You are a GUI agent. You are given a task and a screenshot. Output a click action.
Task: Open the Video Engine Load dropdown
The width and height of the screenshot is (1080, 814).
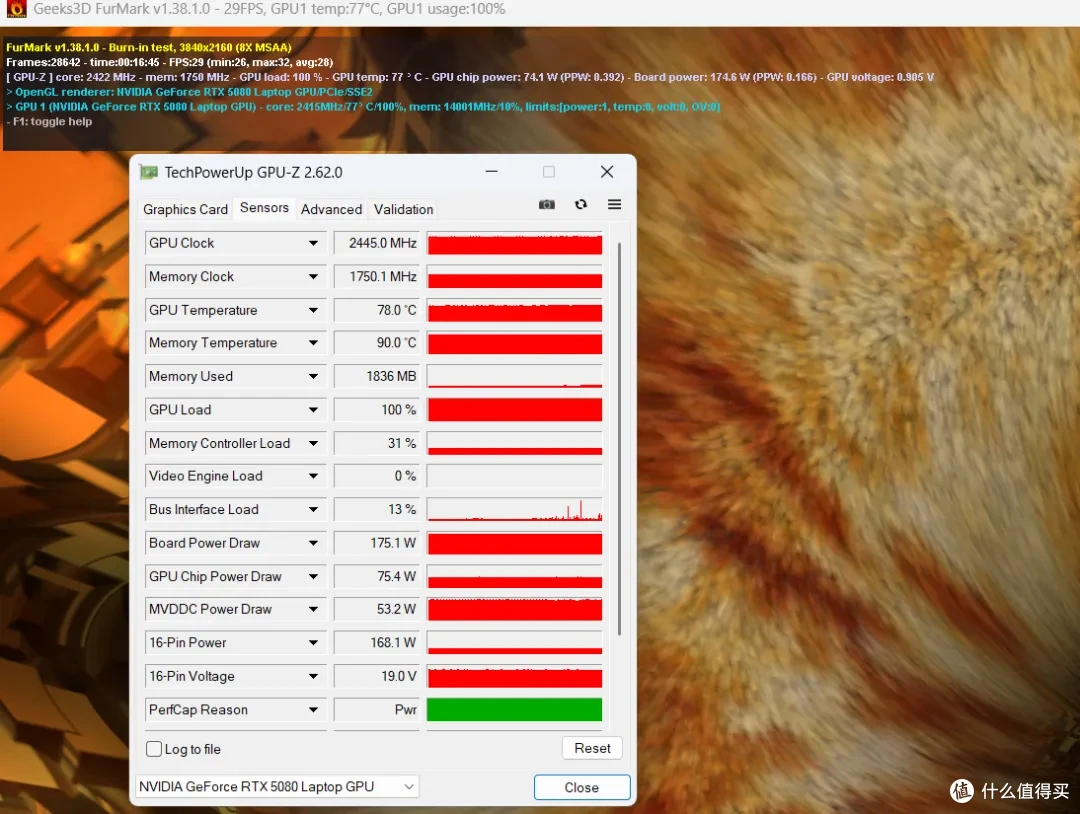coord(313,476)
